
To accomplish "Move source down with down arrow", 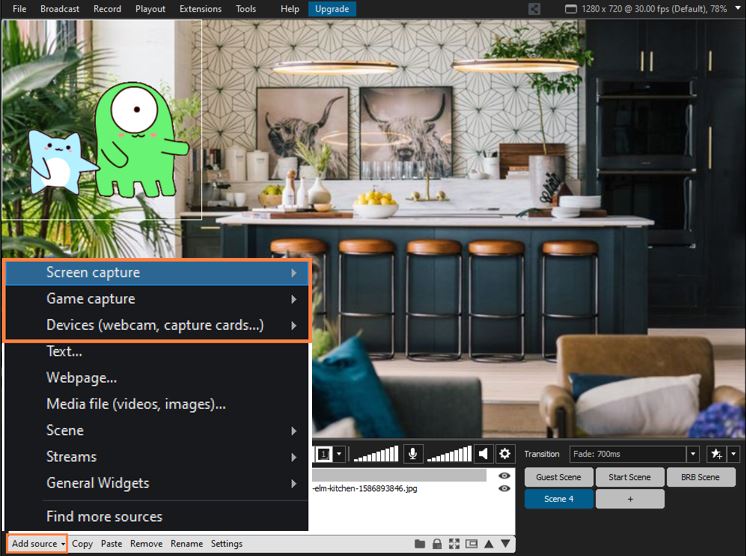I will (x=505, y=544).
